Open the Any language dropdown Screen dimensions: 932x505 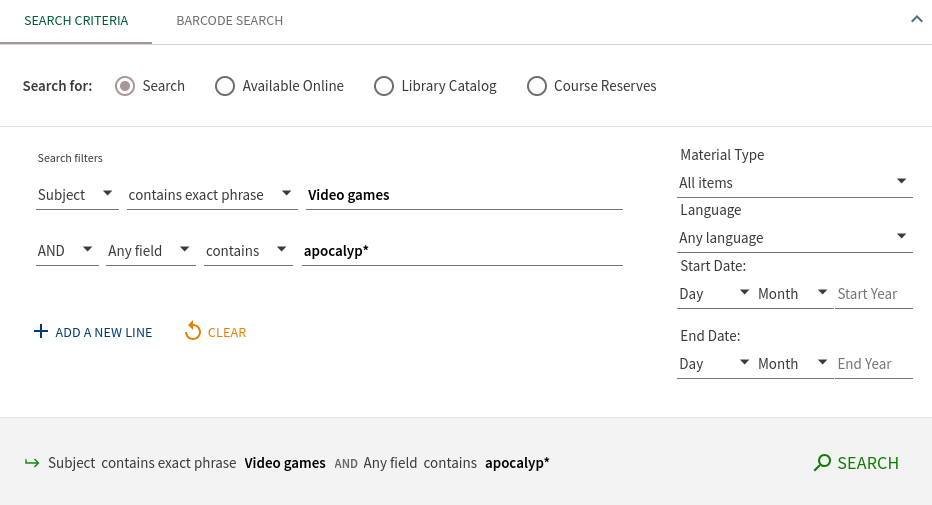point(794,238)
